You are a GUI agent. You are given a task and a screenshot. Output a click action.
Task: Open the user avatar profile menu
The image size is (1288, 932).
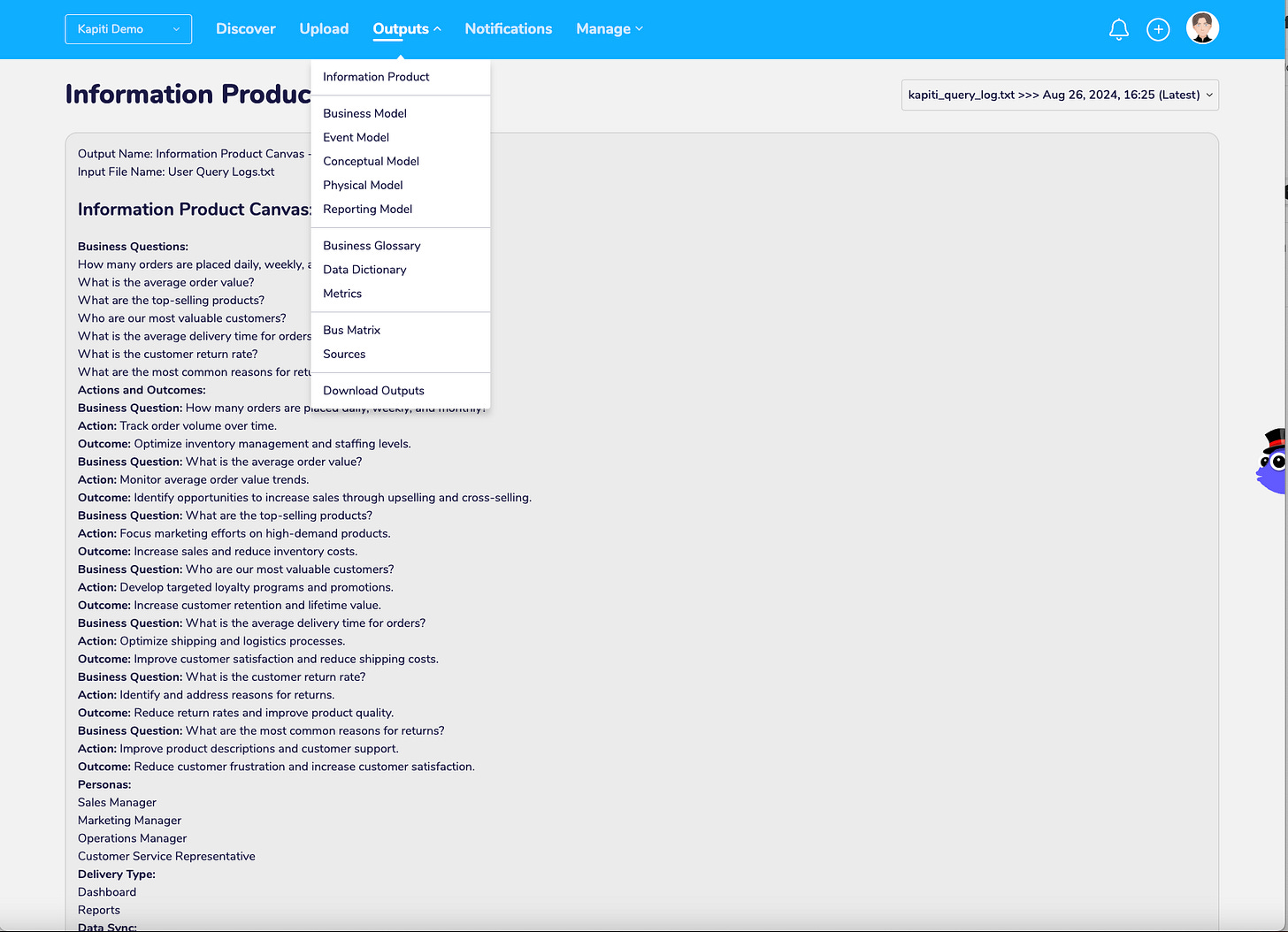click(x=1202, y=28)
